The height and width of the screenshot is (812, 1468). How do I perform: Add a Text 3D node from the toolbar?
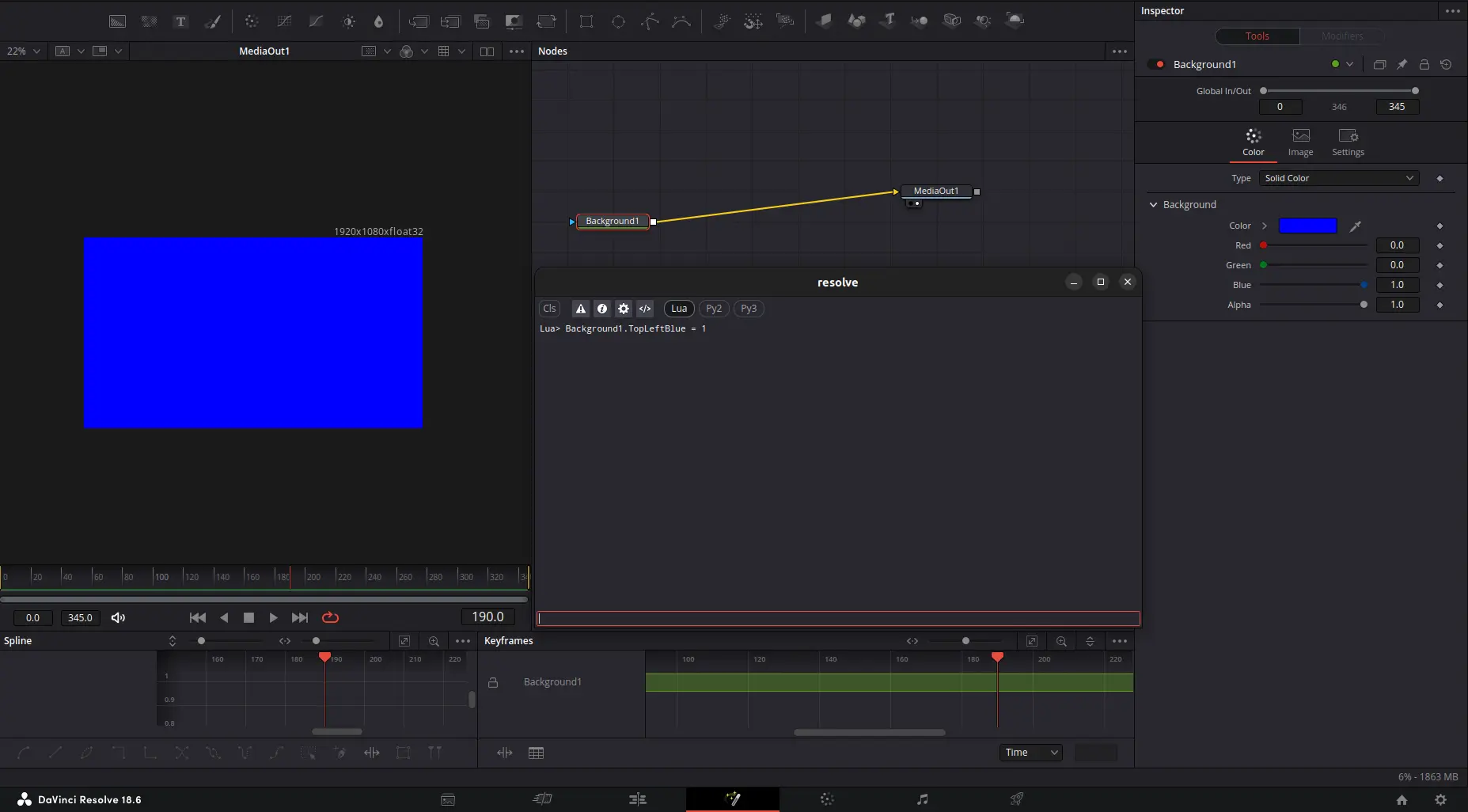888,21
